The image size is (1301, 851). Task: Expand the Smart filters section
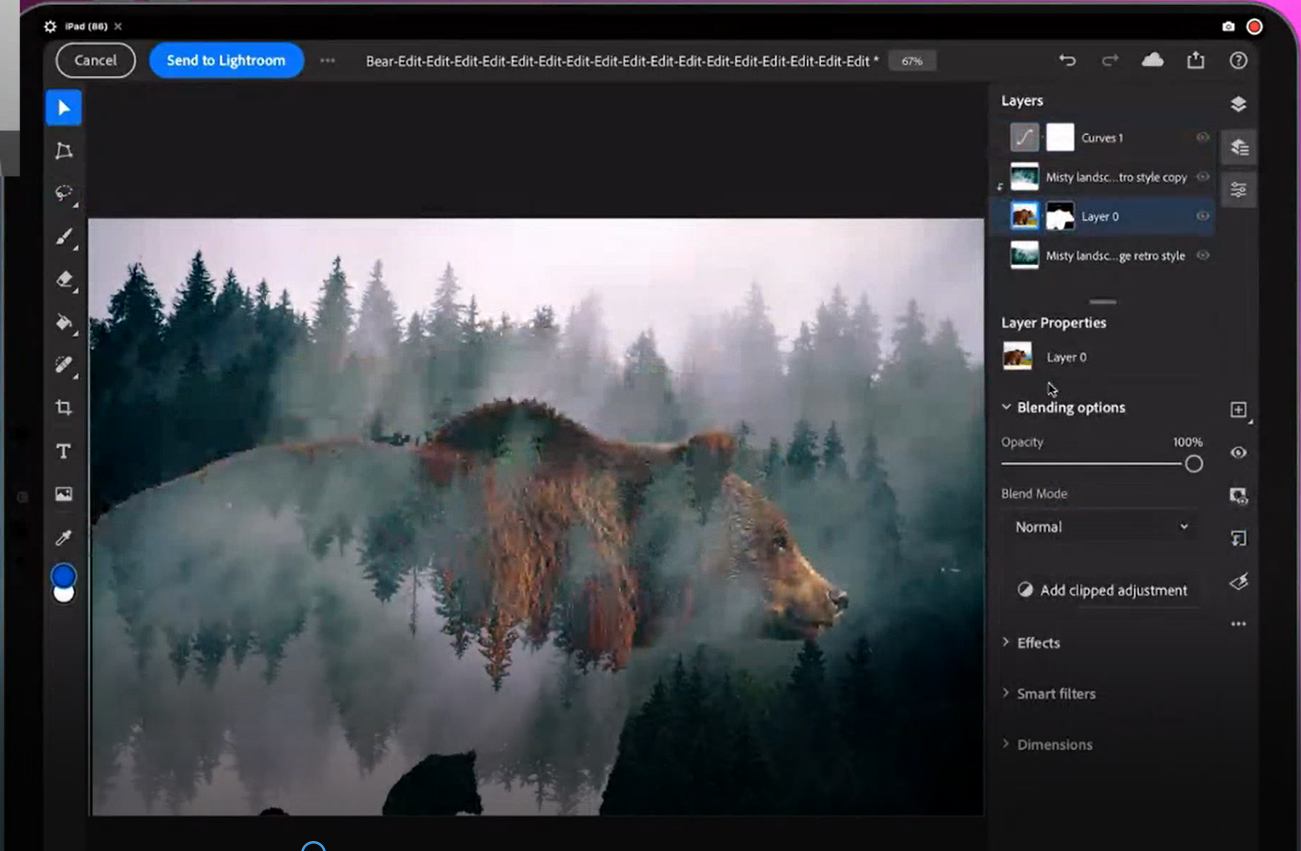[1055, 694]
